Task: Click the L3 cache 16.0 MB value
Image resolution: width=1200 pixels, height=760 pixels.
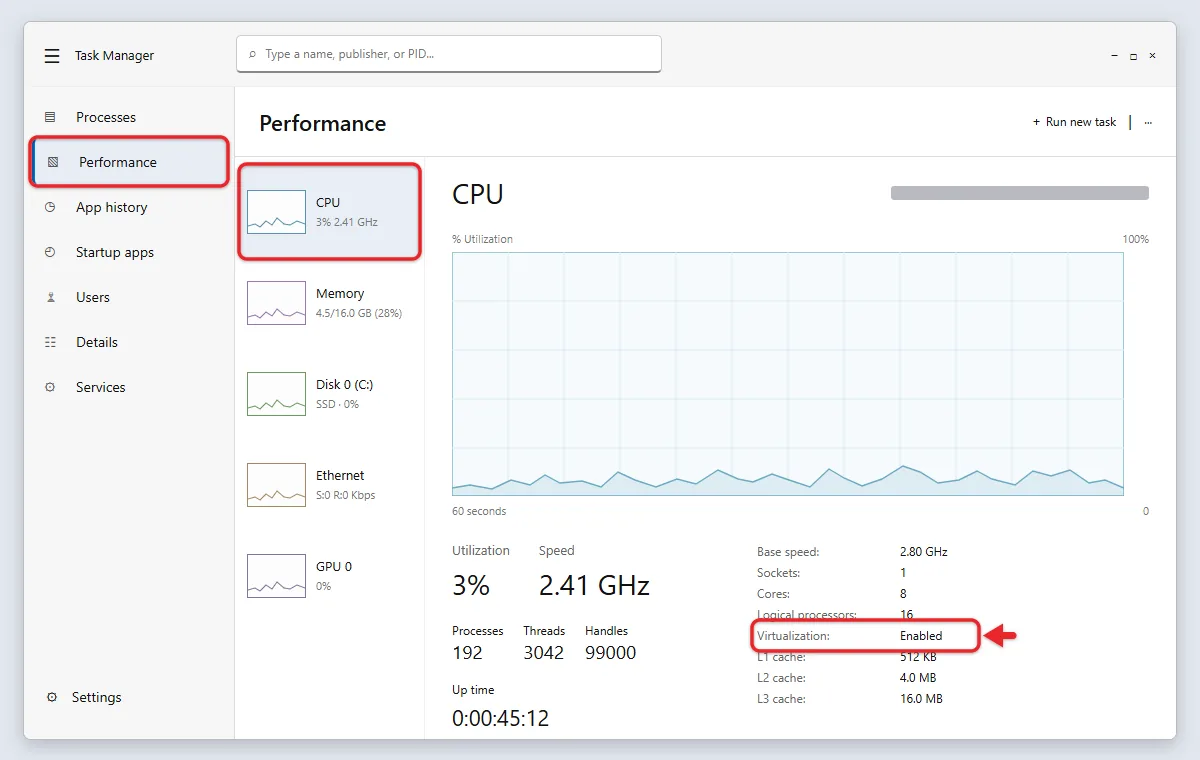Action: pyautogui.click(x=921, y=699)
